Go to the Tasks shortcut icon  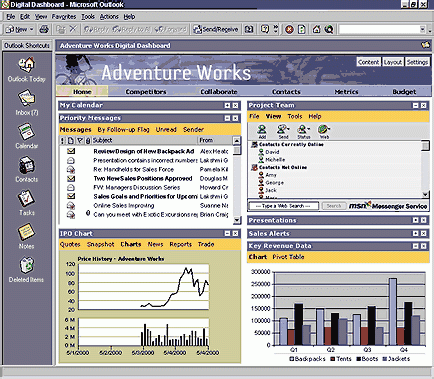pyautogui.click(x=26, y=198)
